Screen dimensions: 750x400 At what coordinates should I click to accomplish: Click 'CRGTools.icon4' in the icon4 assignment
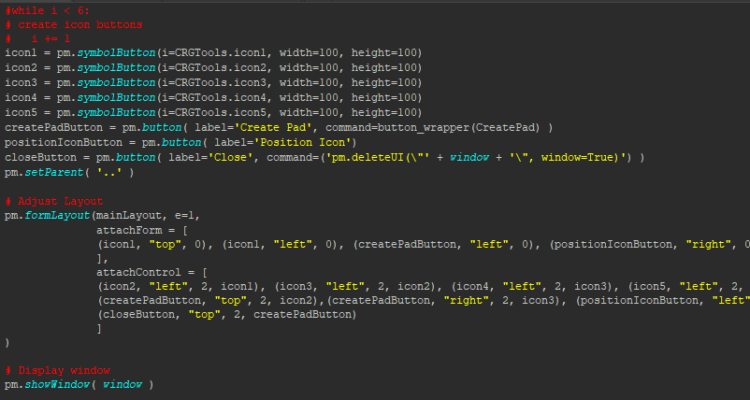(221, 98)
